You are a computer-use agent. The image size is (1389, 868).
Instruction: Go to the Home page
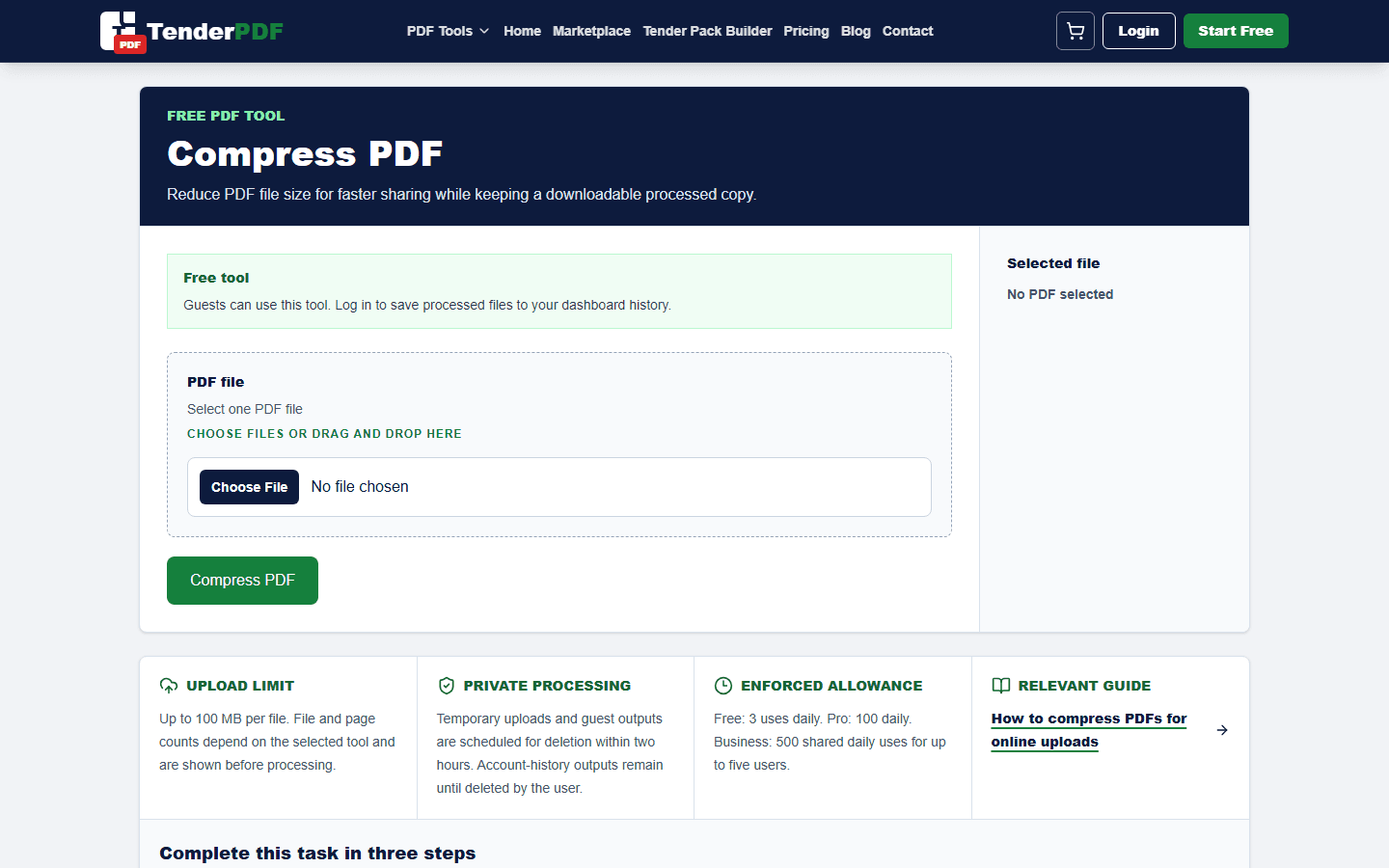(x=522, y=31)
